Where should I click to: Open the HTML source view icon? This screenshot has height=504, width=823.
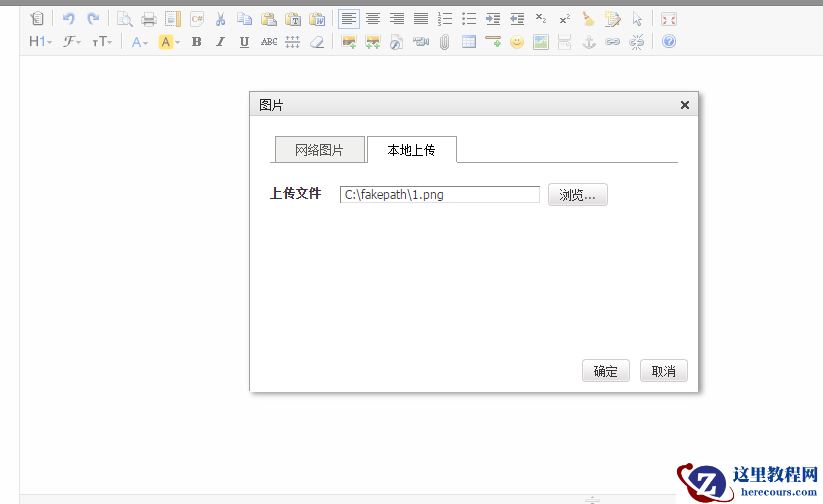[37, 19]
